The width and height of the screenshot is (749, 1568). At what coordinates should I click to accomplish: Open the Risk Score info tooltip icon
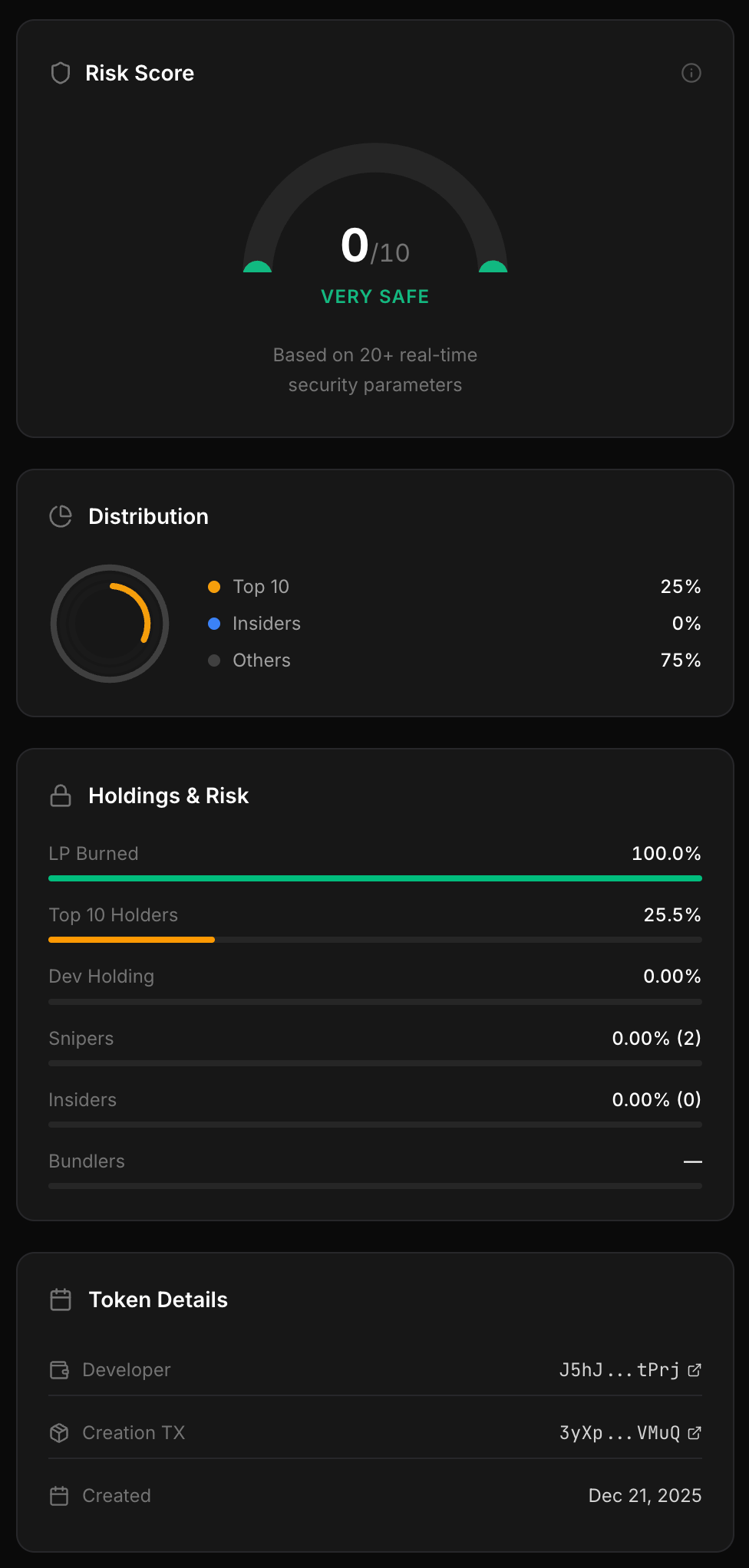pyautogui.click(x=691, y=73)
